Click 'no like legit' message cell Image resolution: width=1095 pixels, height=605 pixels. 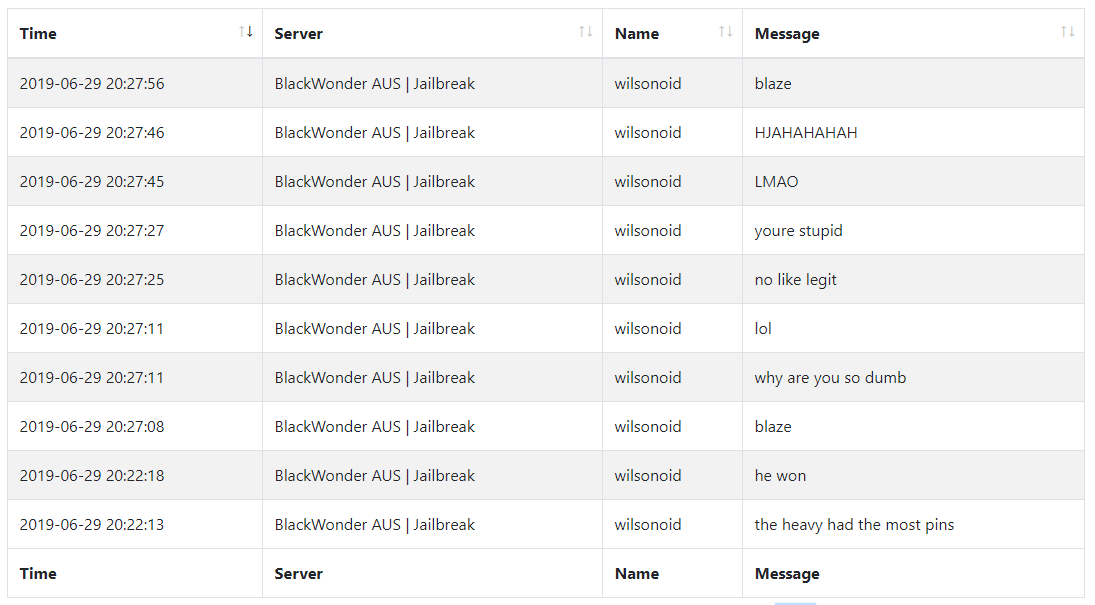click(913, 279)
